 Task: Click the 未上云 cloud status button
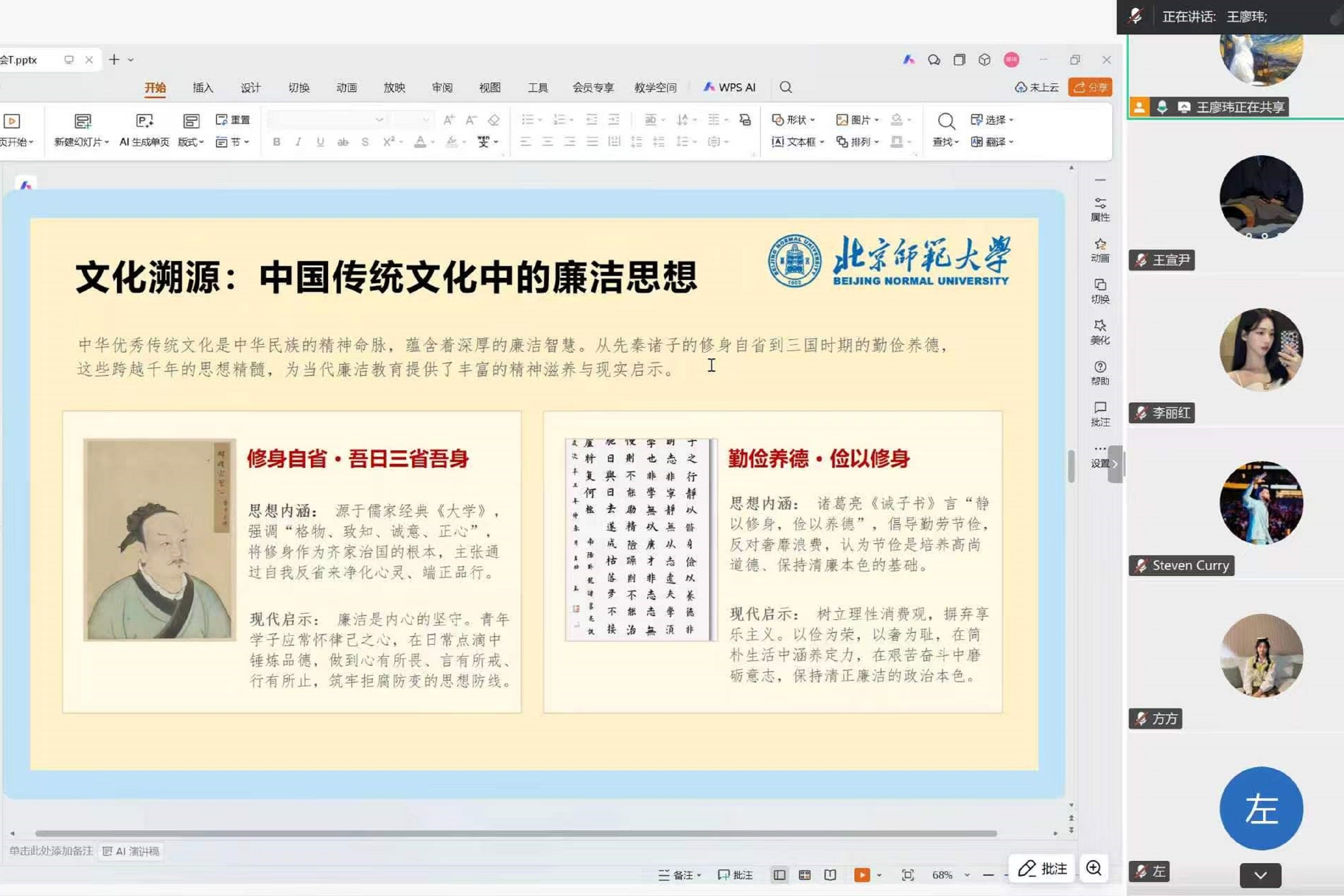(1037, 87)
